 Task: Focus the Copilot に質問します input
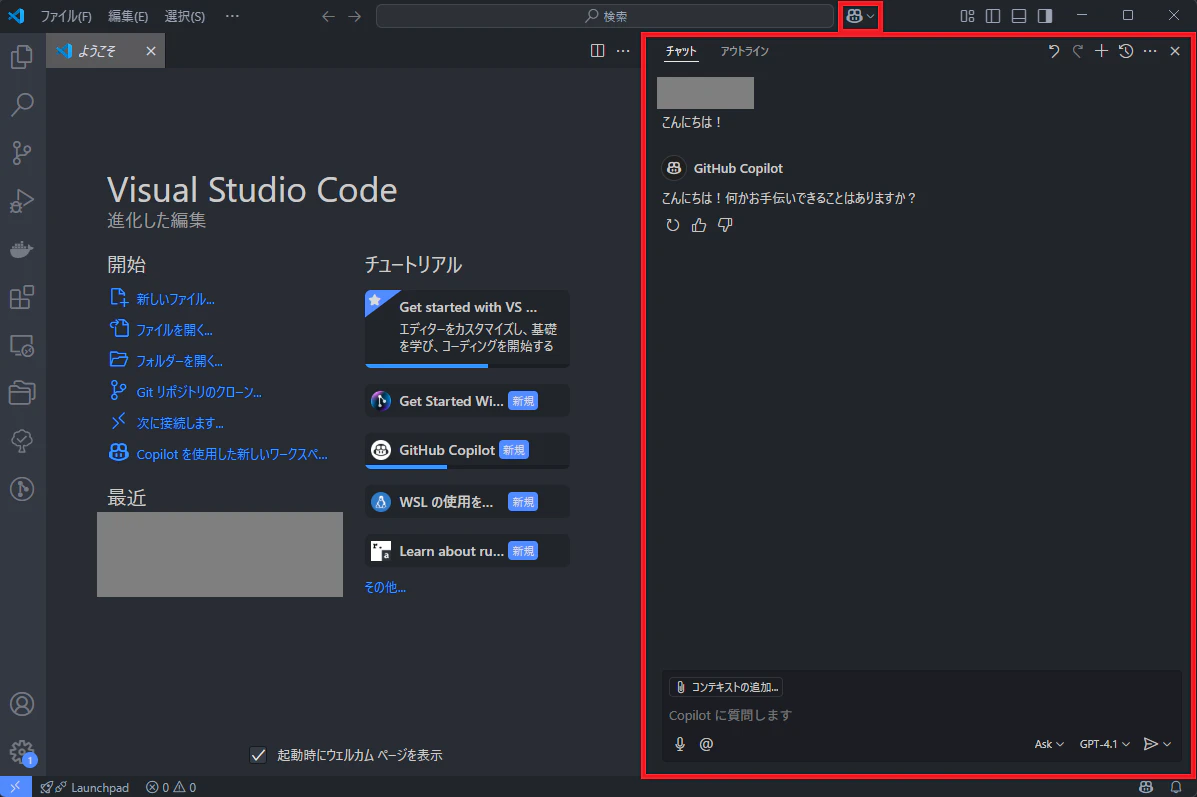921,715
